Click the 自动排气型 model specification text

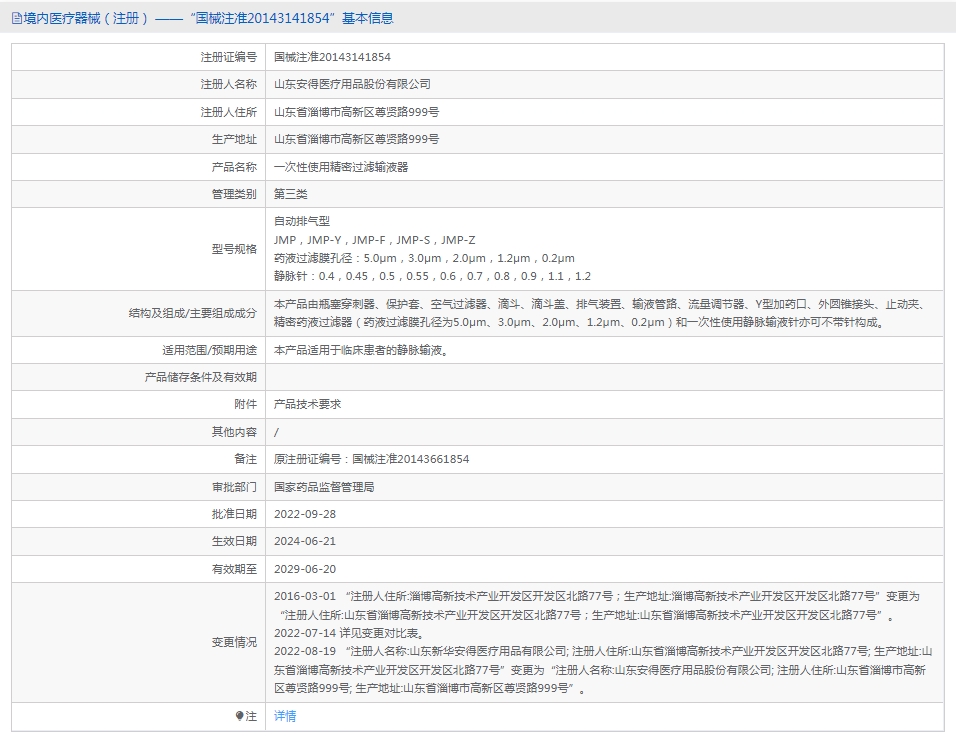302,222
